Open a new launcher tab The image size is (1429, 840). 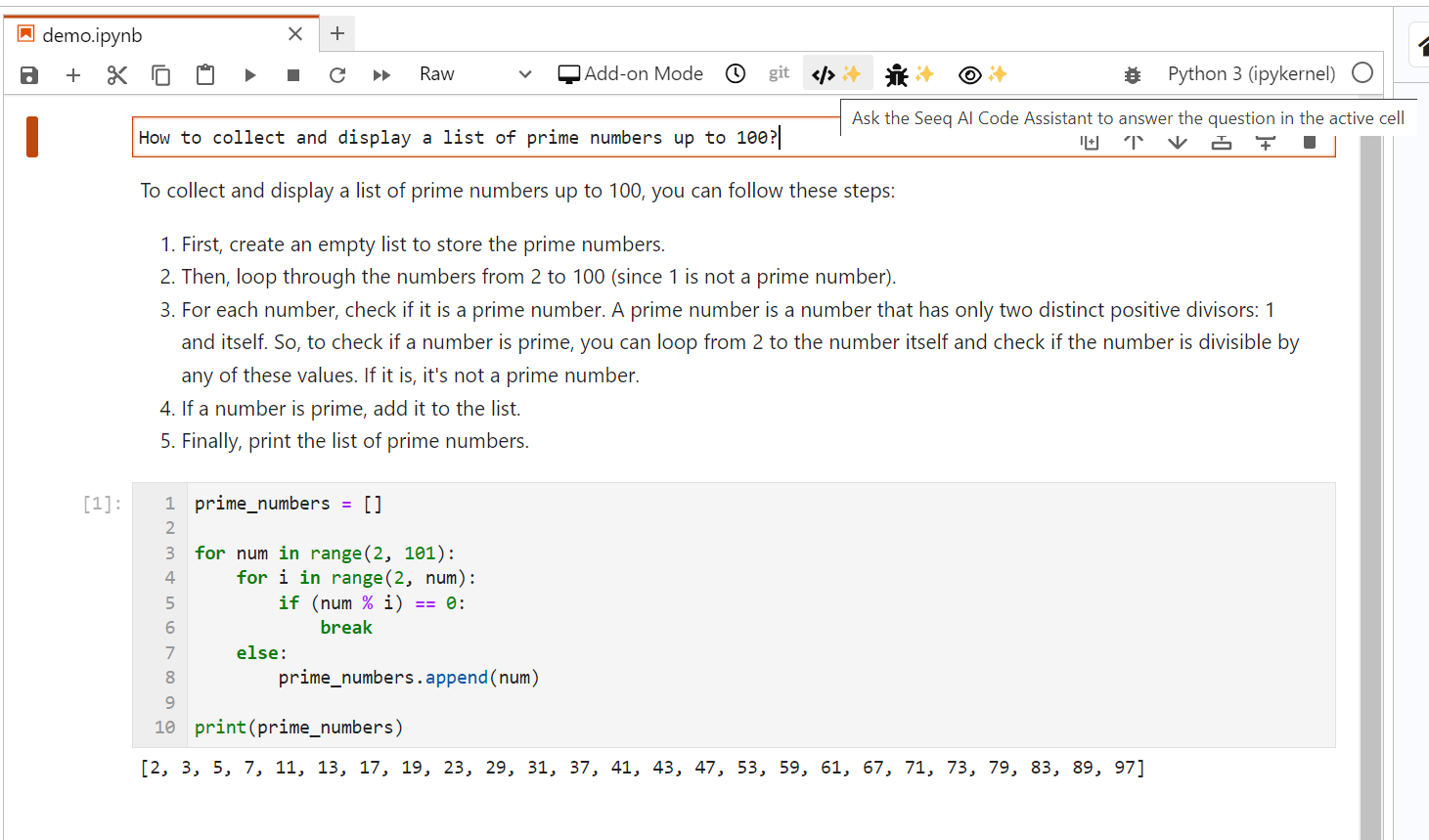[337, 33]
